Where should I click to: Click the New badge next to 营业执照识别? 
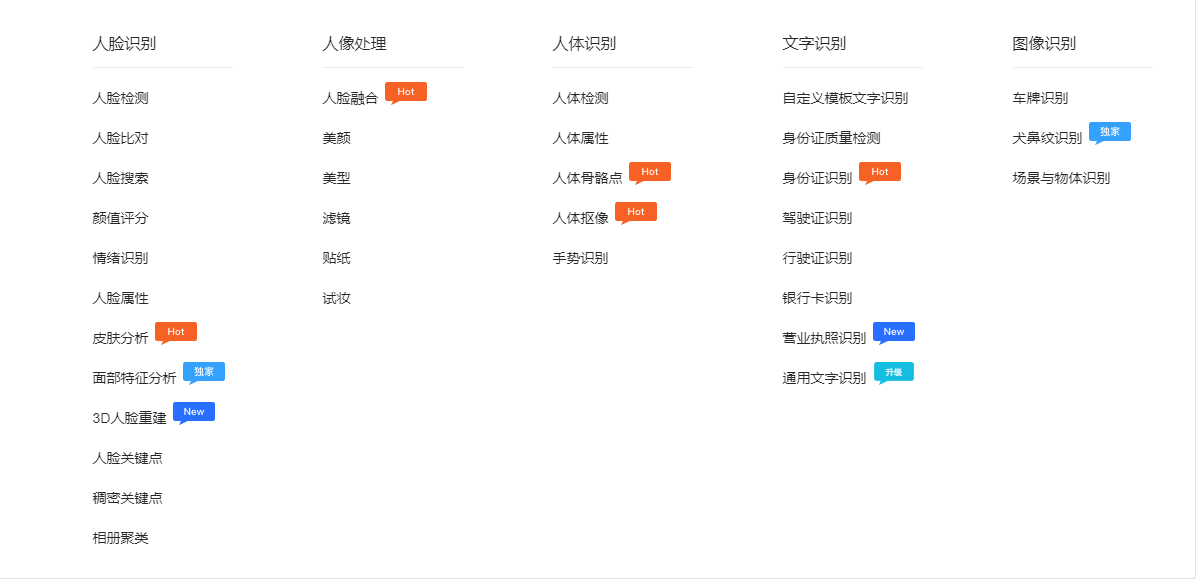pos(894,332)
